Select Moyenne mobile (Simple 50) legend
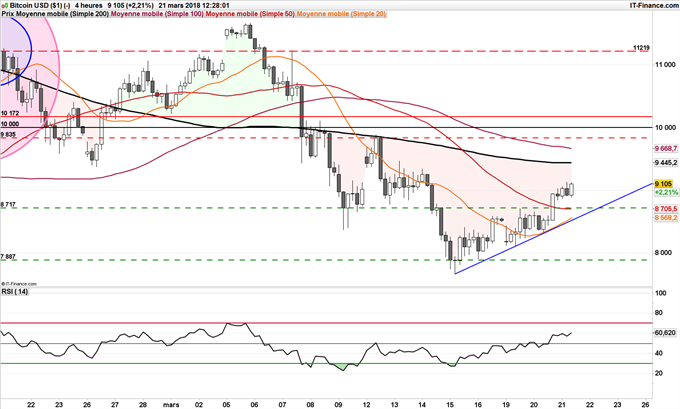This screenshot has height=409, width=680. pos(250,14)
